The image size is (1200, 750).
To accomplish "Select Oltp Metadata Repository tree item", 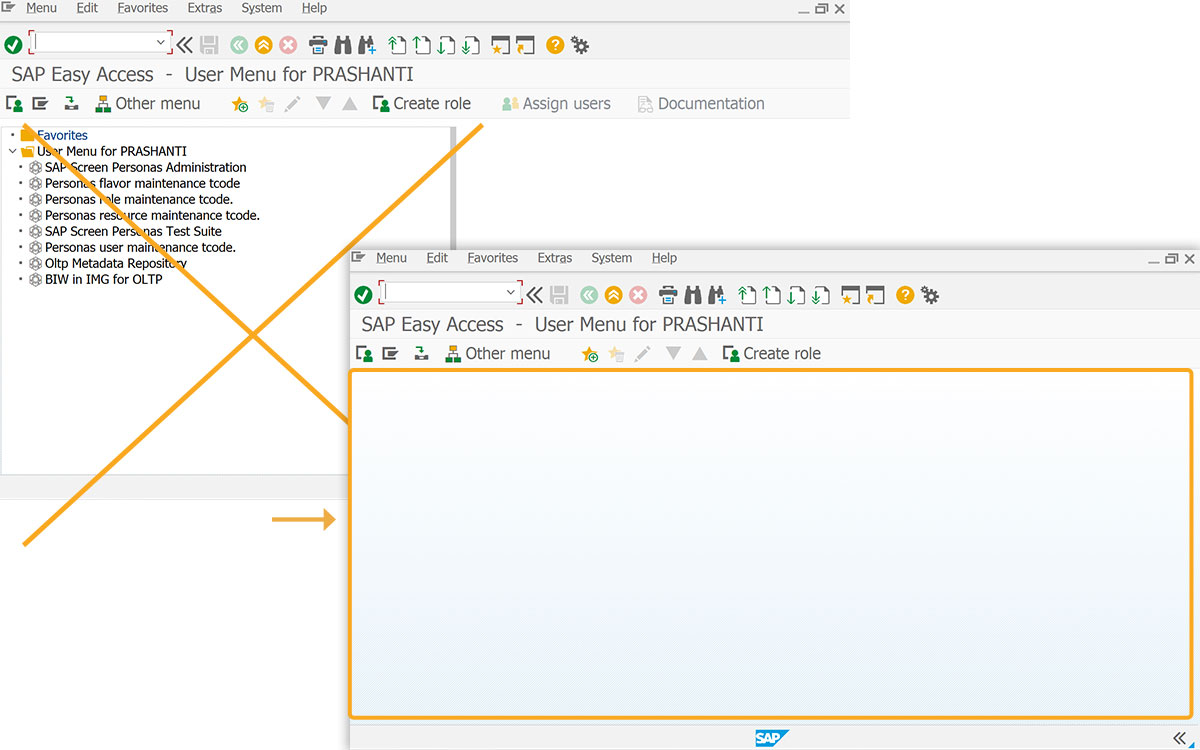I will click(115, 263).
